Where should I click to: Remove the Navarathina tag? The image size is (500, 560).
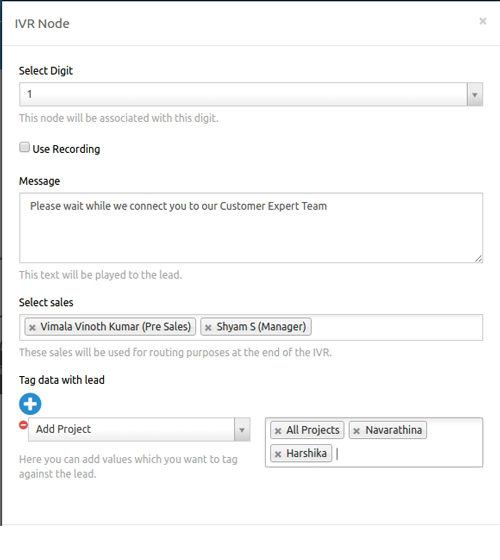[x=356, y=431]
